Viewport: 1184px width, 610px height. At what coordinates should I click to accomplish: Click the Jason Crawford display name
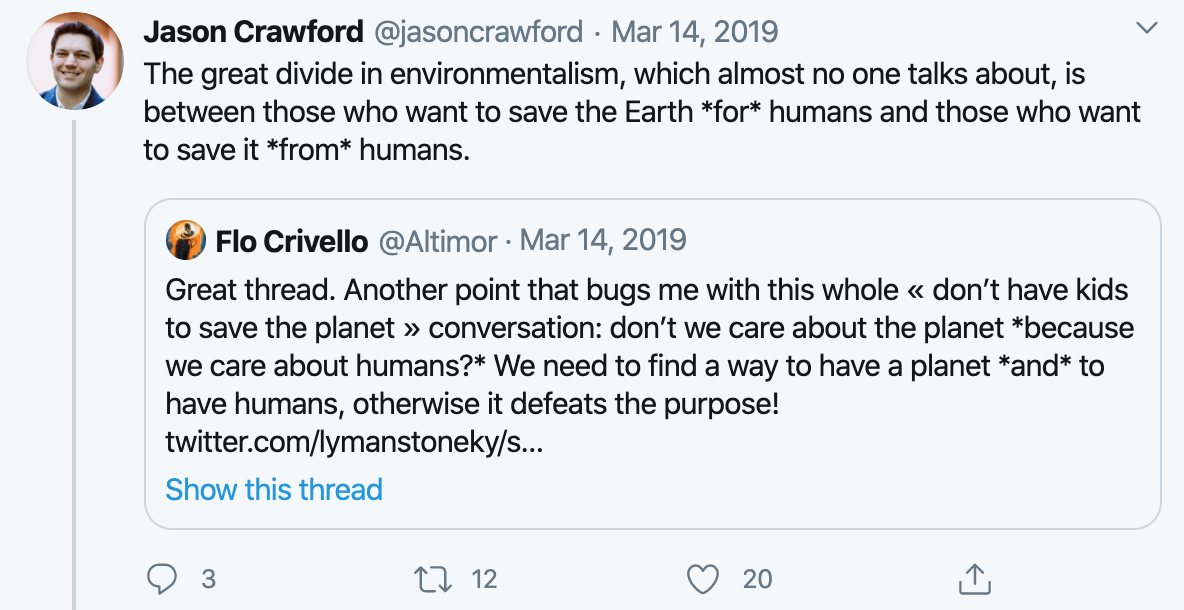tap(253, 32)
